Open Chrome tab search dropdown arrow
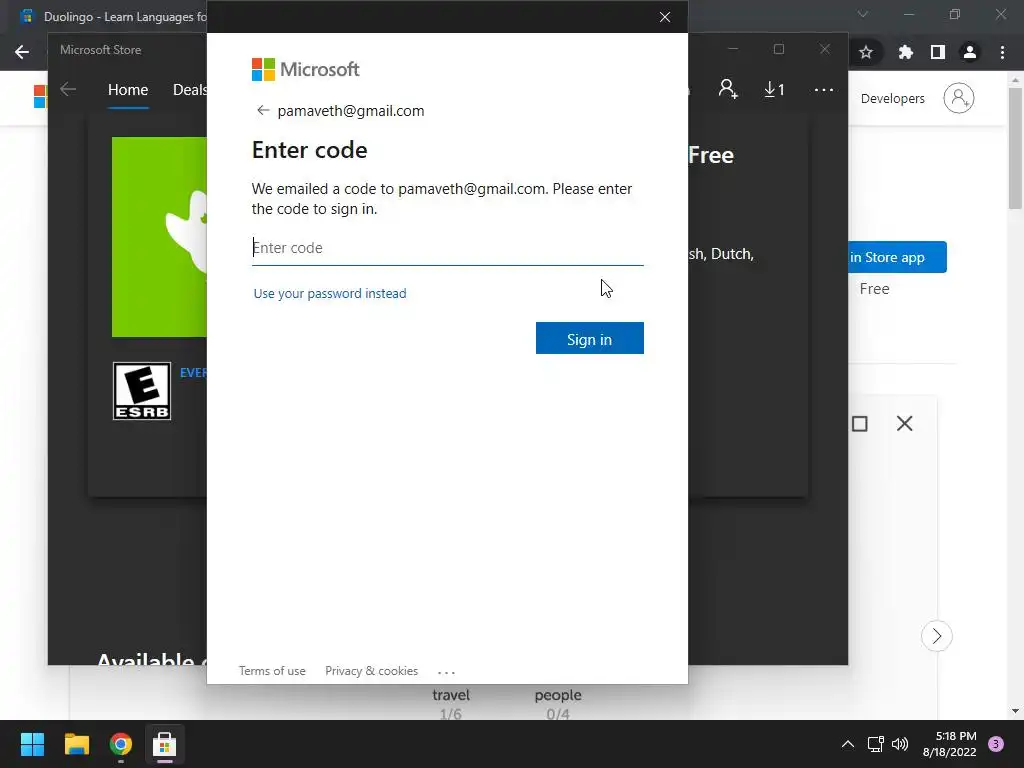Screen dimensions: 1024x768 pyautogui.click(x=863, y=14)
